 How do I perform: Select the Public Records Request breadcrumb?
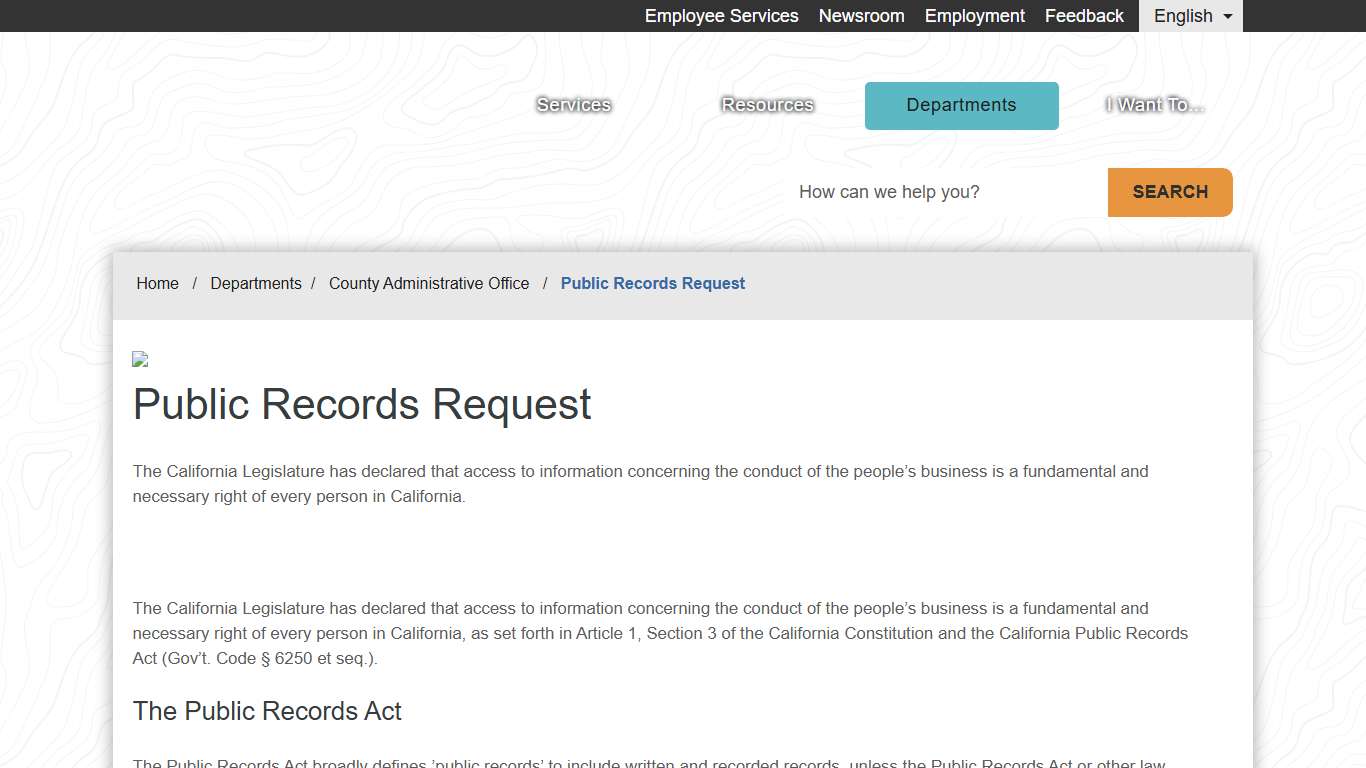coord(652,283)
